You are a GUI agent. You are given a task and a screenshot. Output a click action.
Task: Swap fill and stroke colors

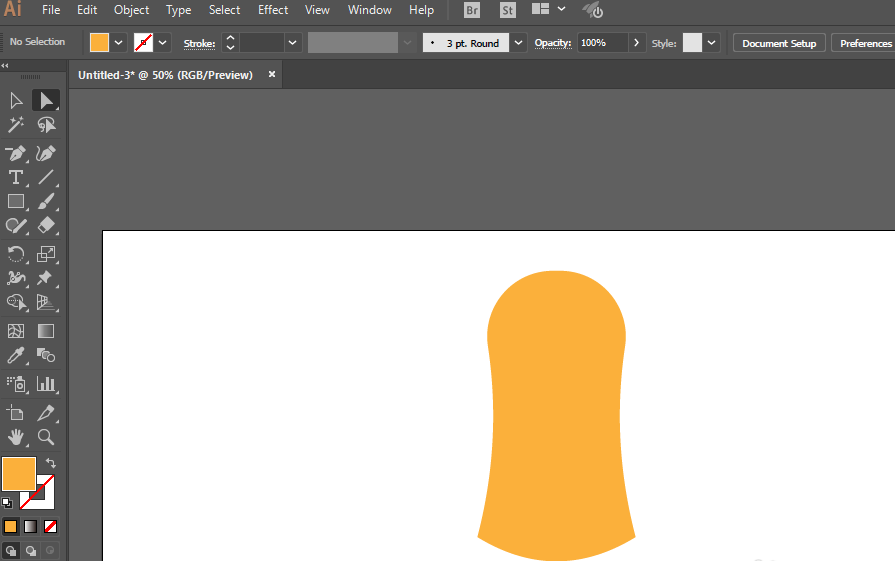coord(51,463)
